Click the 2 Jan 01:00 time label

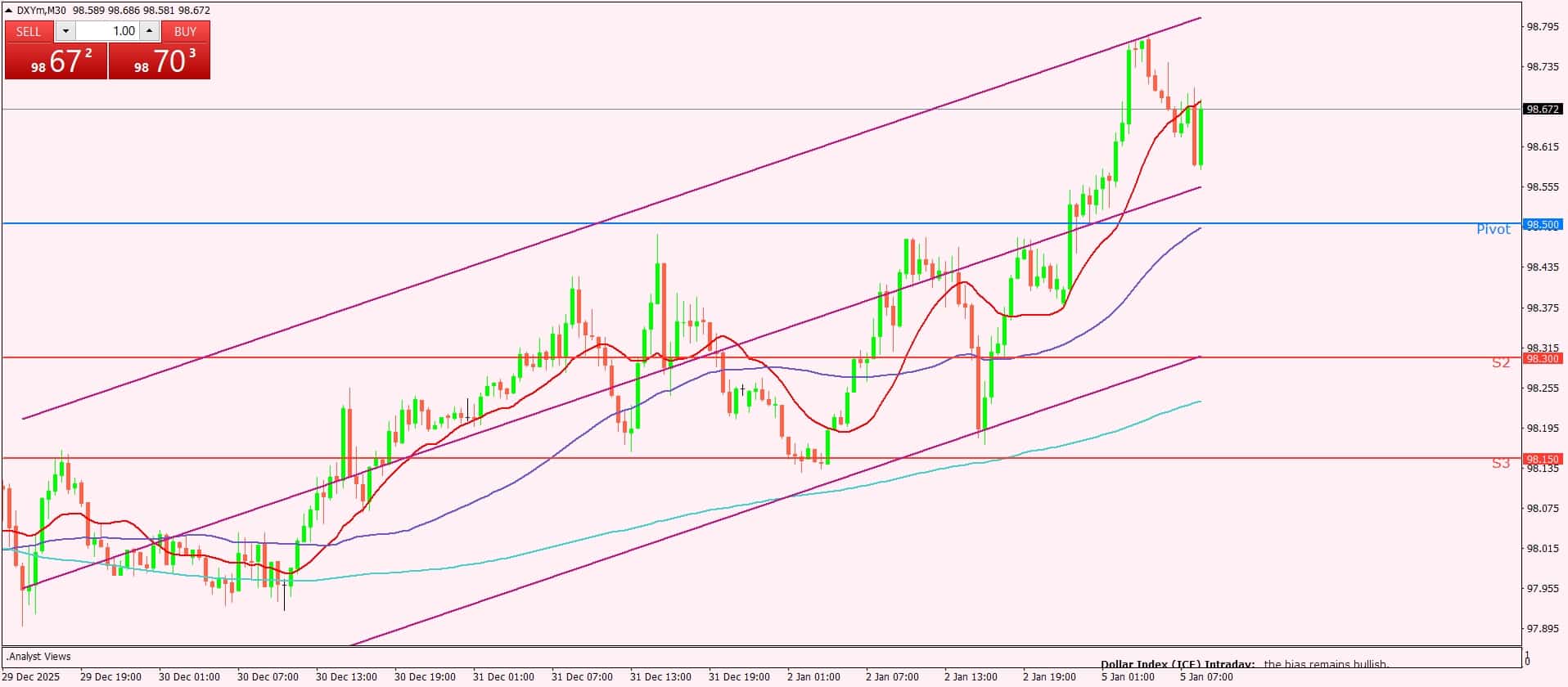[814, 677]
